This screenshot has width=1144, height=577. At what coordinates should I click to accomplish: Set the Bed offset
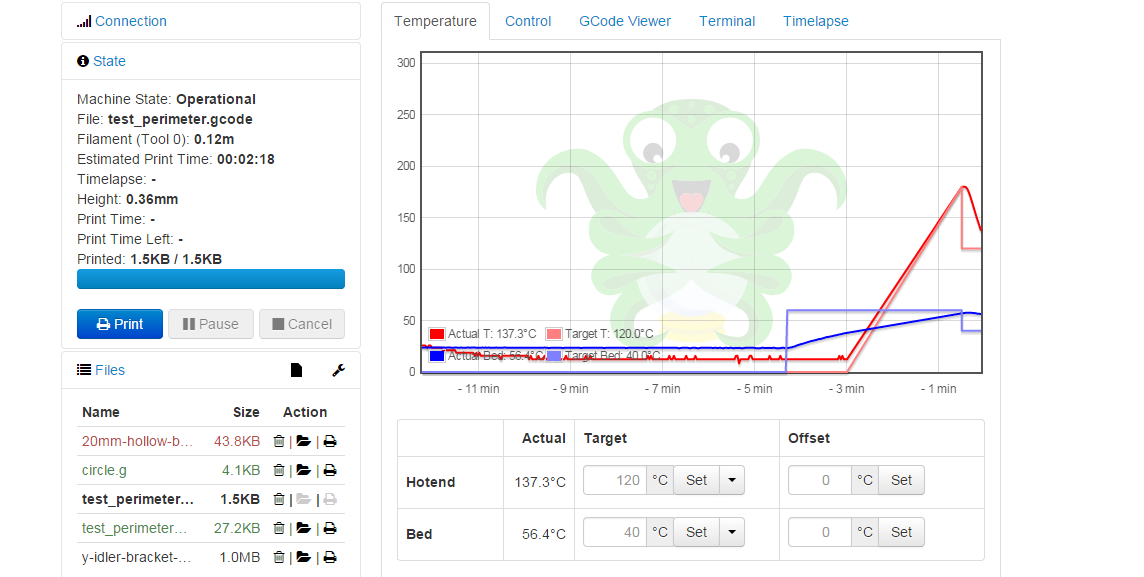coord(901,532)
